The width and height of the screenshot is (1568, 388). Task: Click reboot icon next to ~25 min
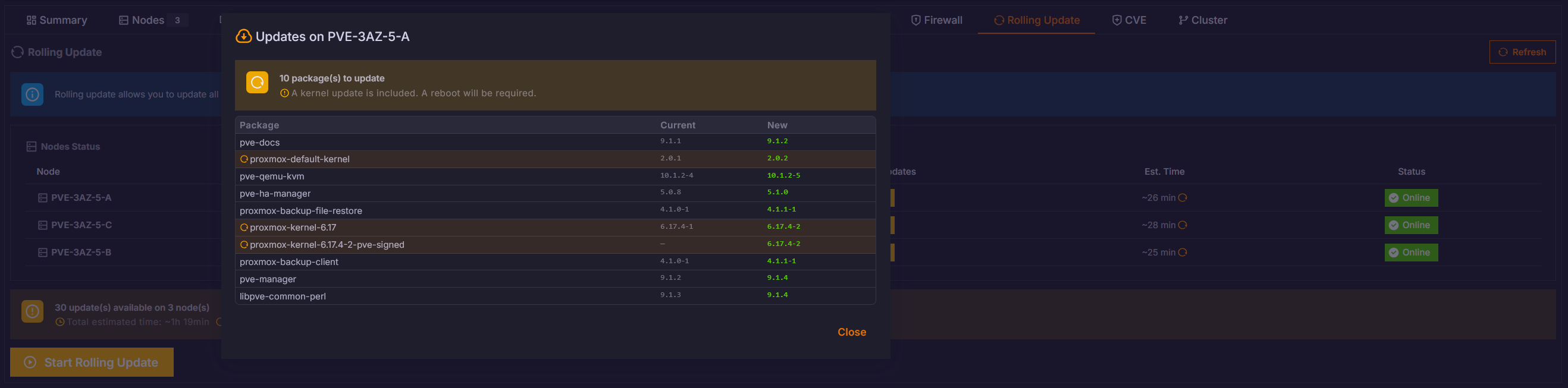tap(1183, 253)
